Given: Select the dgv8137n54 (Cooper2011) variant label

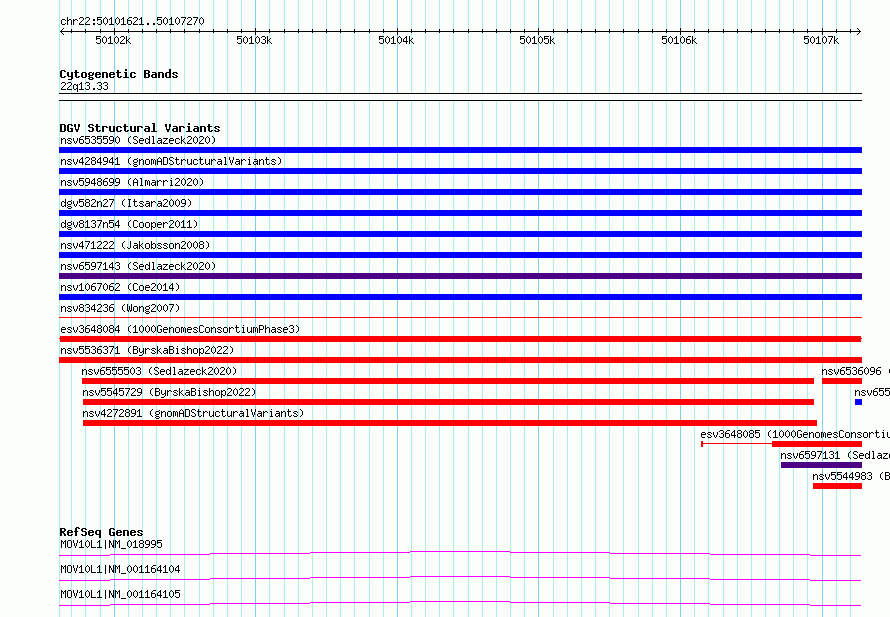Looking at the screenshot, I should [x=128, y=224].
